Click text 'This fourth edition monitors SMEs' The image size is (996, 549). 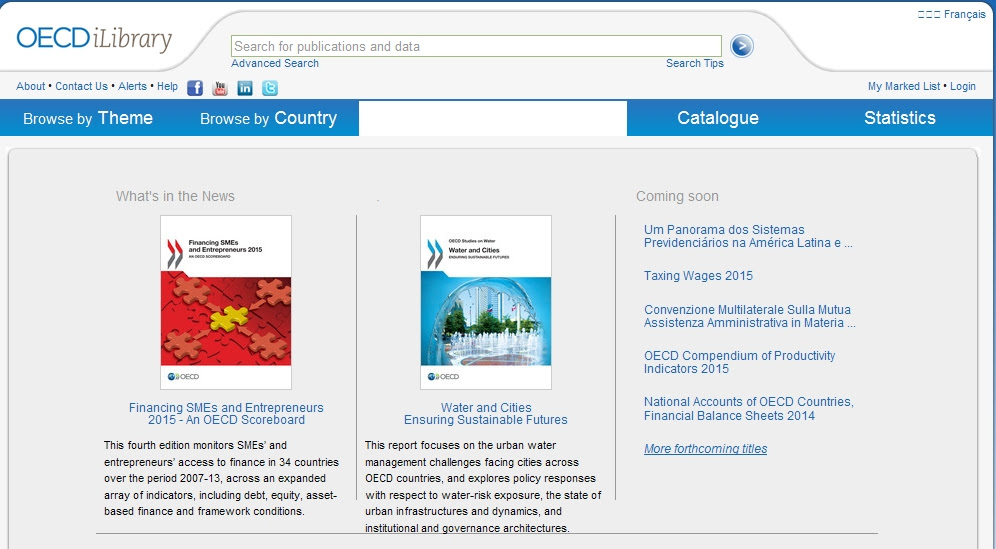click(186, 445)
